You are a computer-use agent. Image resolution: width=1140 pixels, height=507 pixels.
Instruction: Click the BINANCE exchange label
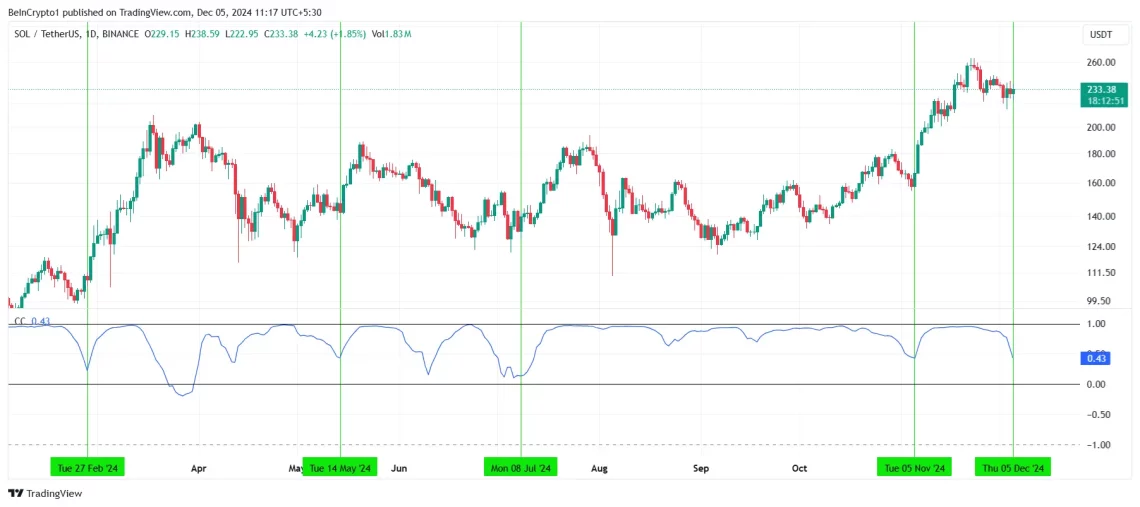121,34
